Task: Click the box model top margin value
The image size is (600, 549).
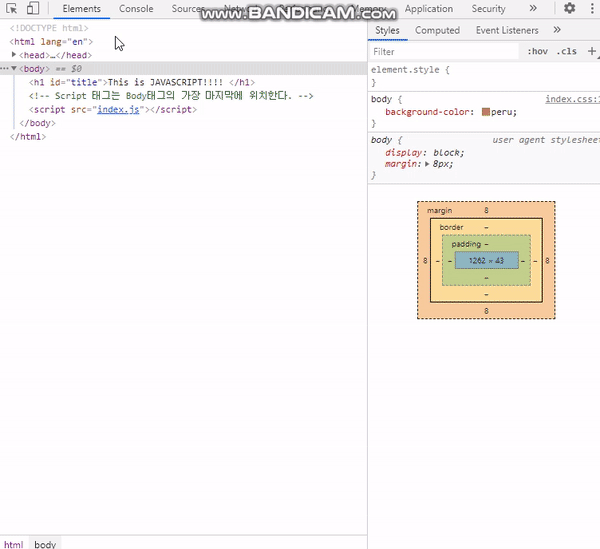Action: click(x=486, y=210)
